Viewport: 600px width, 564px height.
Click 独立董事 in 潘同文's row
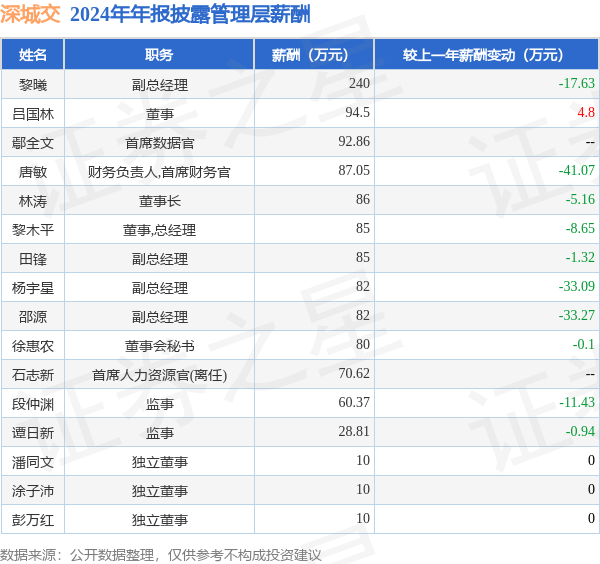[x=160, y=462]
